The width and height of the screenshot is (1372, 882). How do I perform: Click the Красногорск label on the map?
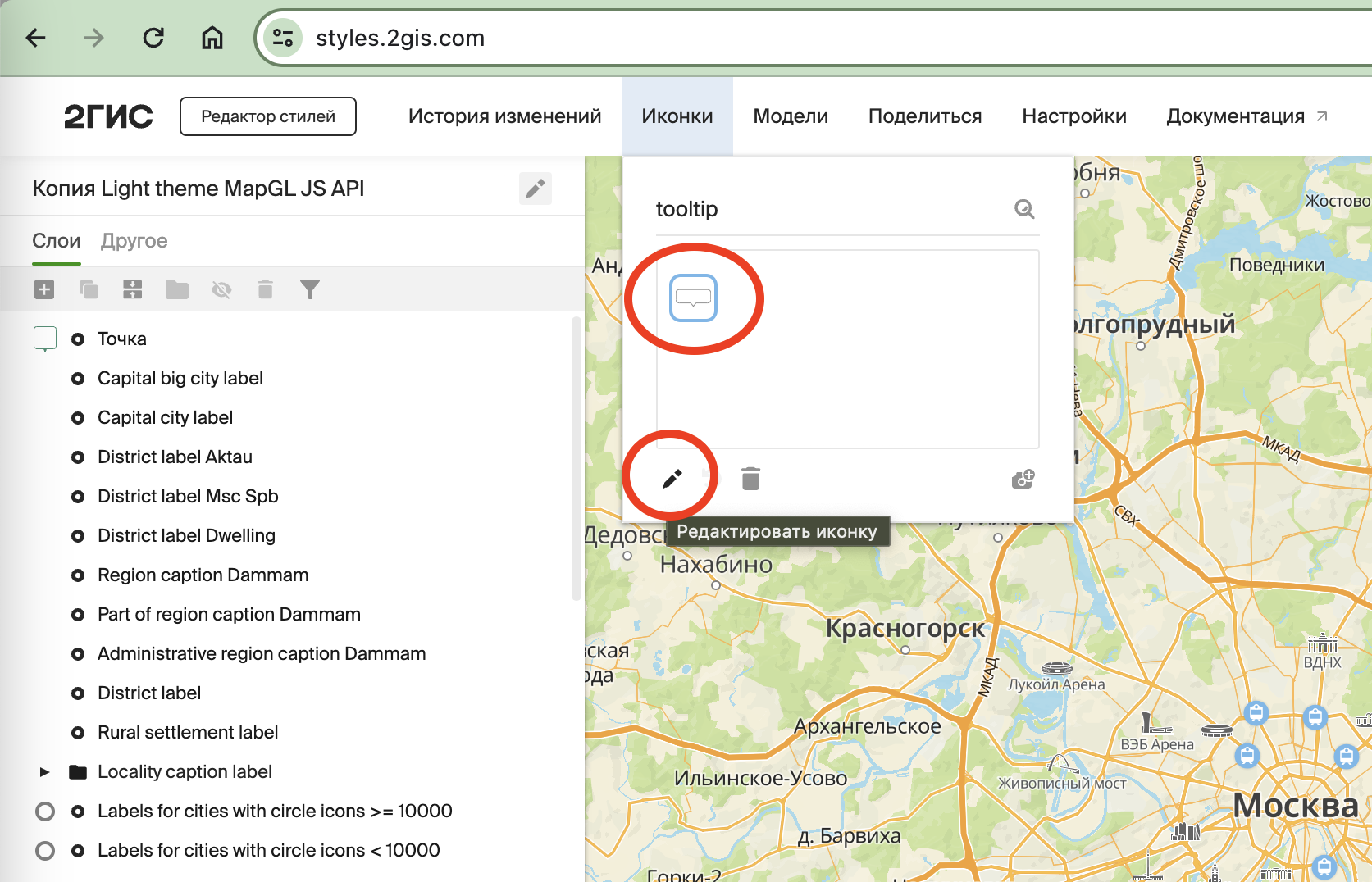(905, 628)
